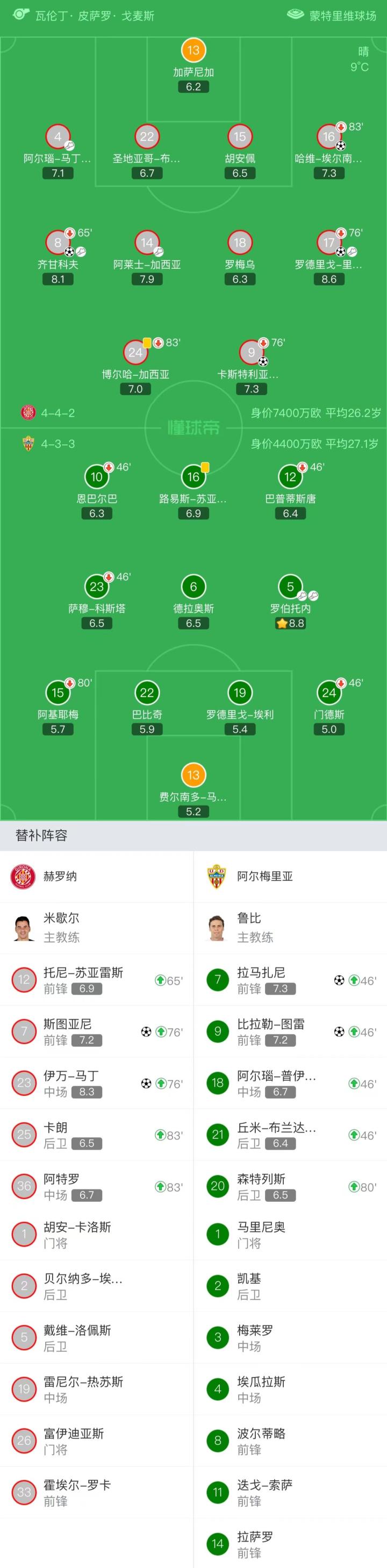This screenshot has height=1568, width=387.
Task: Tap the substitution arrow on 门德斯
Action: coord(341,683)
